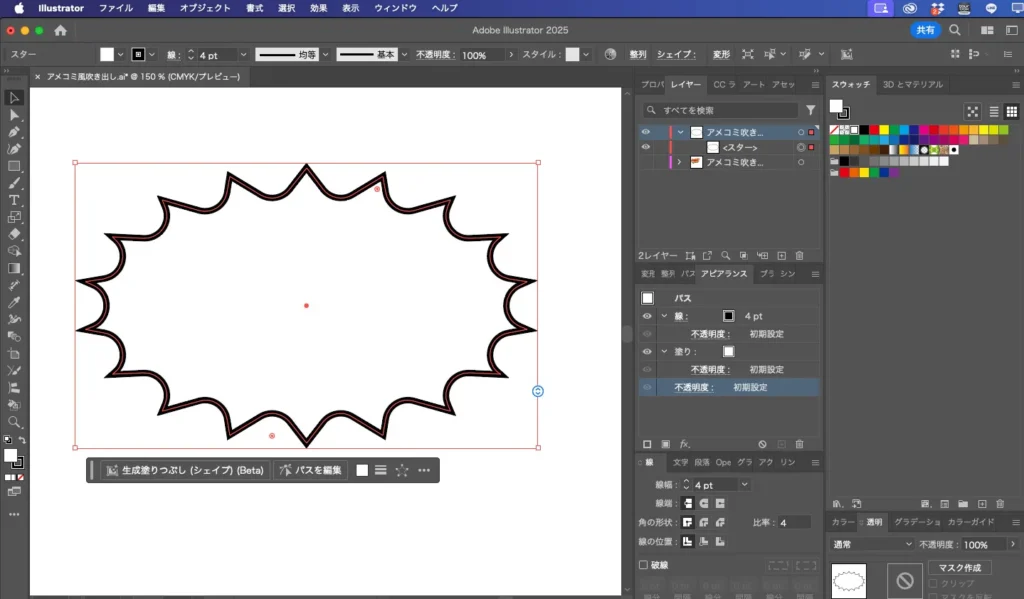Open the 通常 blend mode dropdown
Viewport: 1024px width, 599px height.
point(872,544)
